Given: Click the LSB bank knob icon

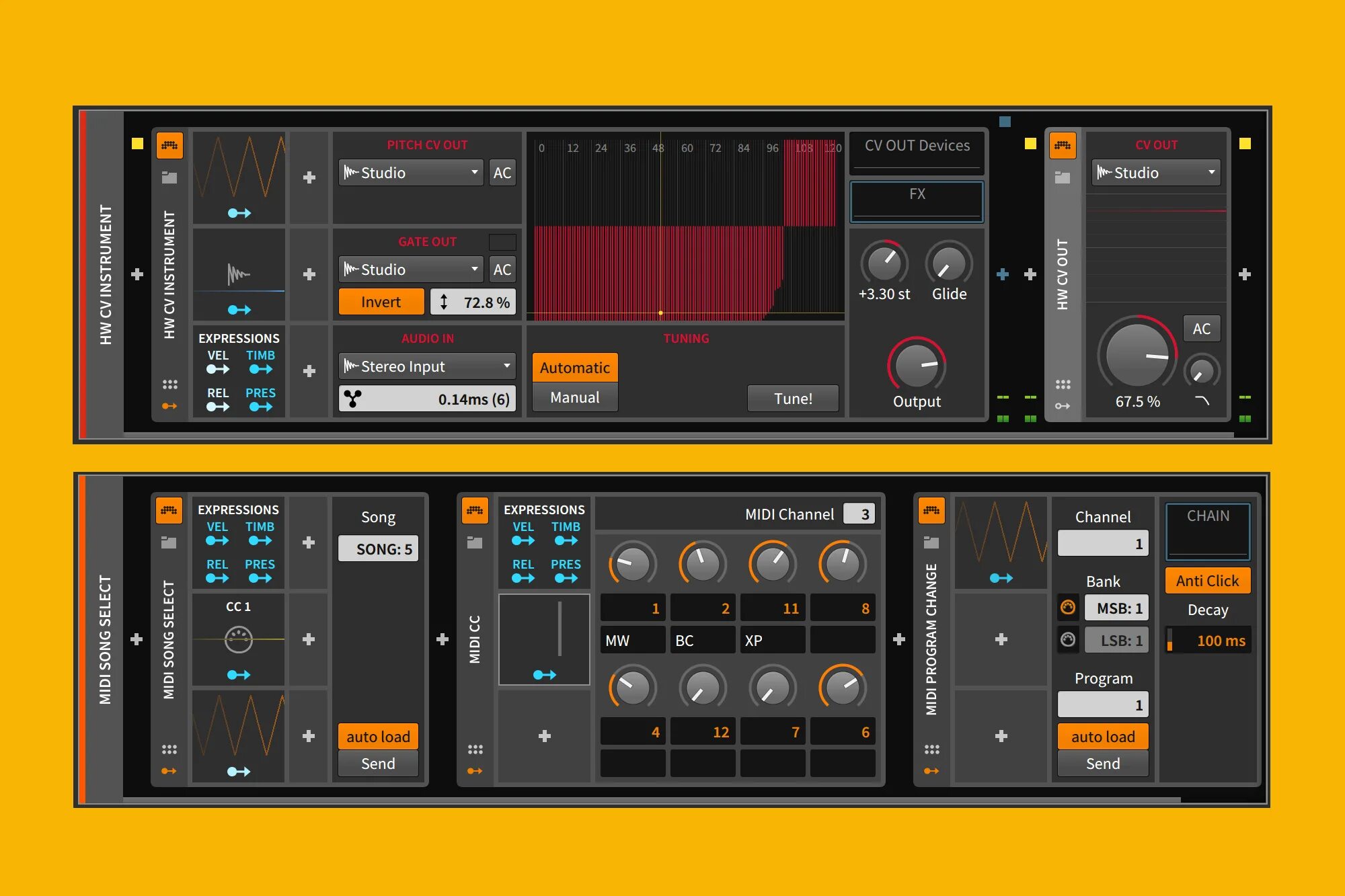Looking at the screenshot, I should tap(1068, 639).
